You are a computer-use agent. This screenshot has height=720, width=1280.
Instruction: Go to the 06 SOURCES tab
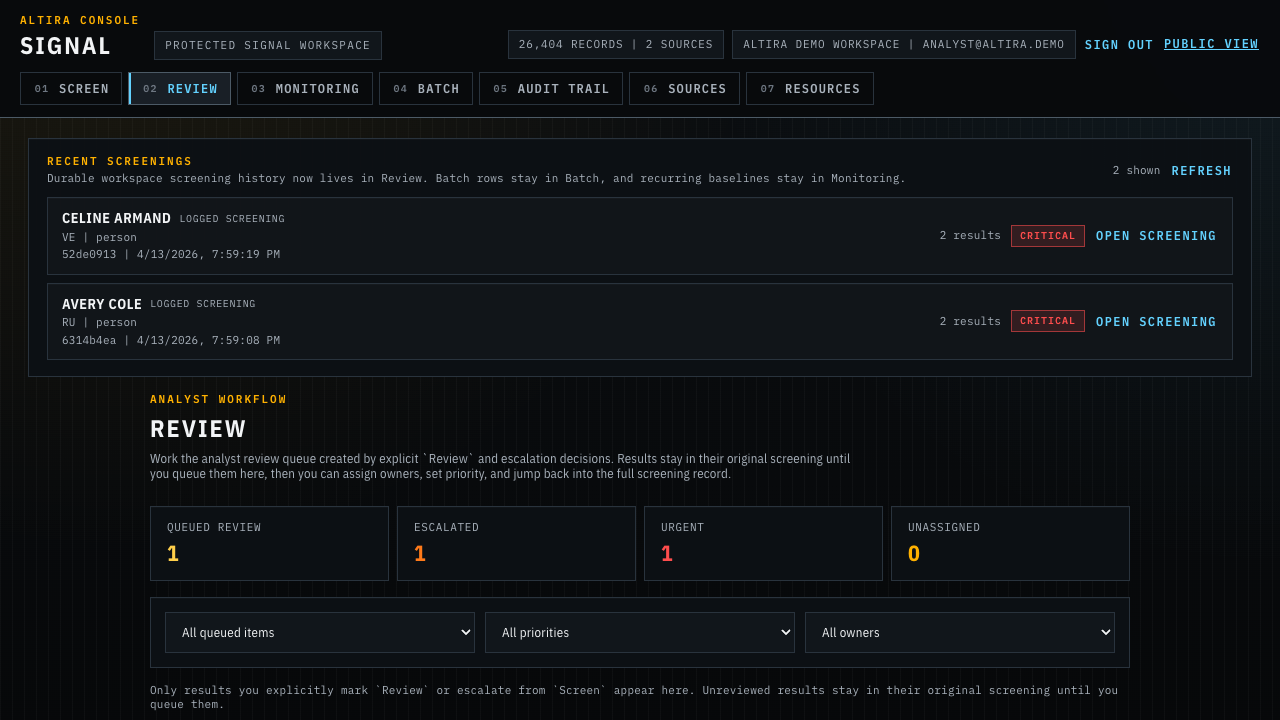pos(684,88)
